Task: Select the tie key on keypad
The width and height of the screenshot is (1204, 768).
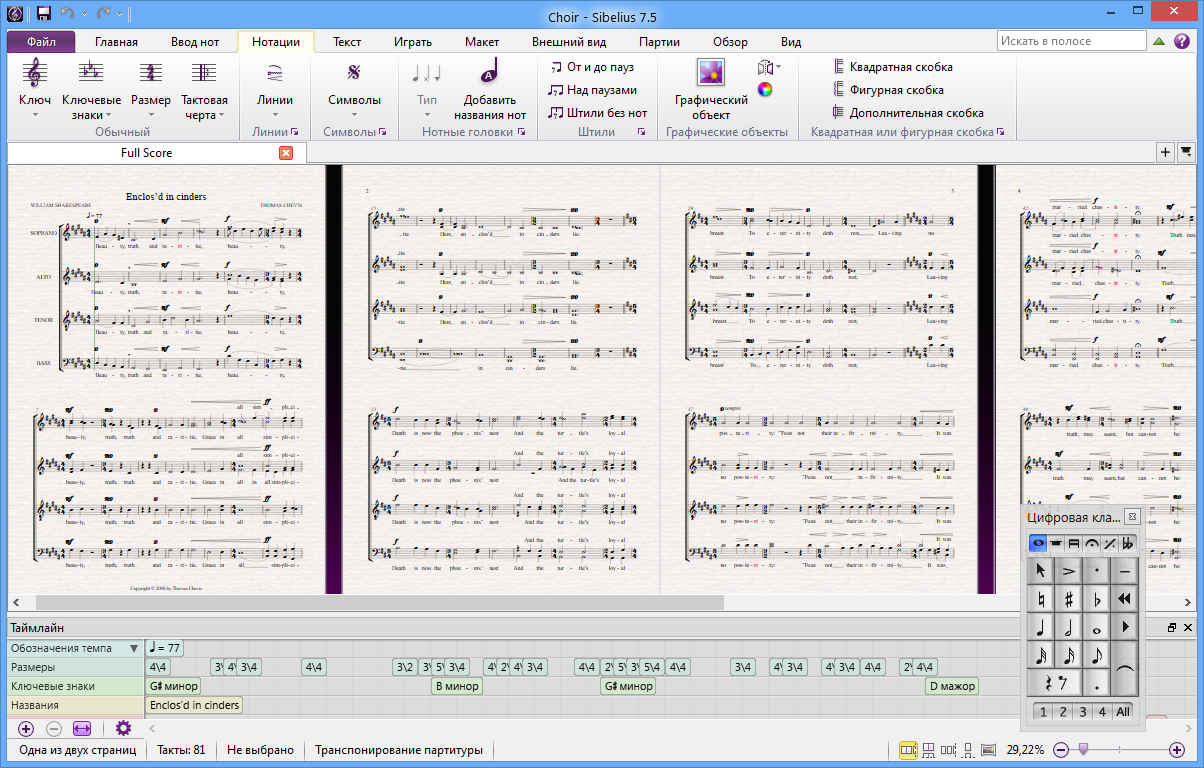Action: pos(1125,670)
